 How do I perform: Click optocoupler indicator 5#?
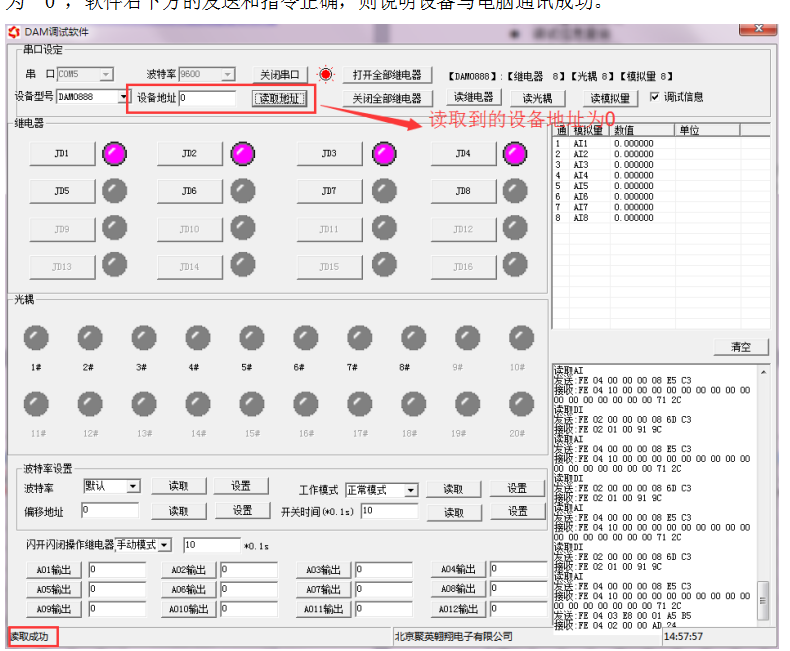pos(246,338)
